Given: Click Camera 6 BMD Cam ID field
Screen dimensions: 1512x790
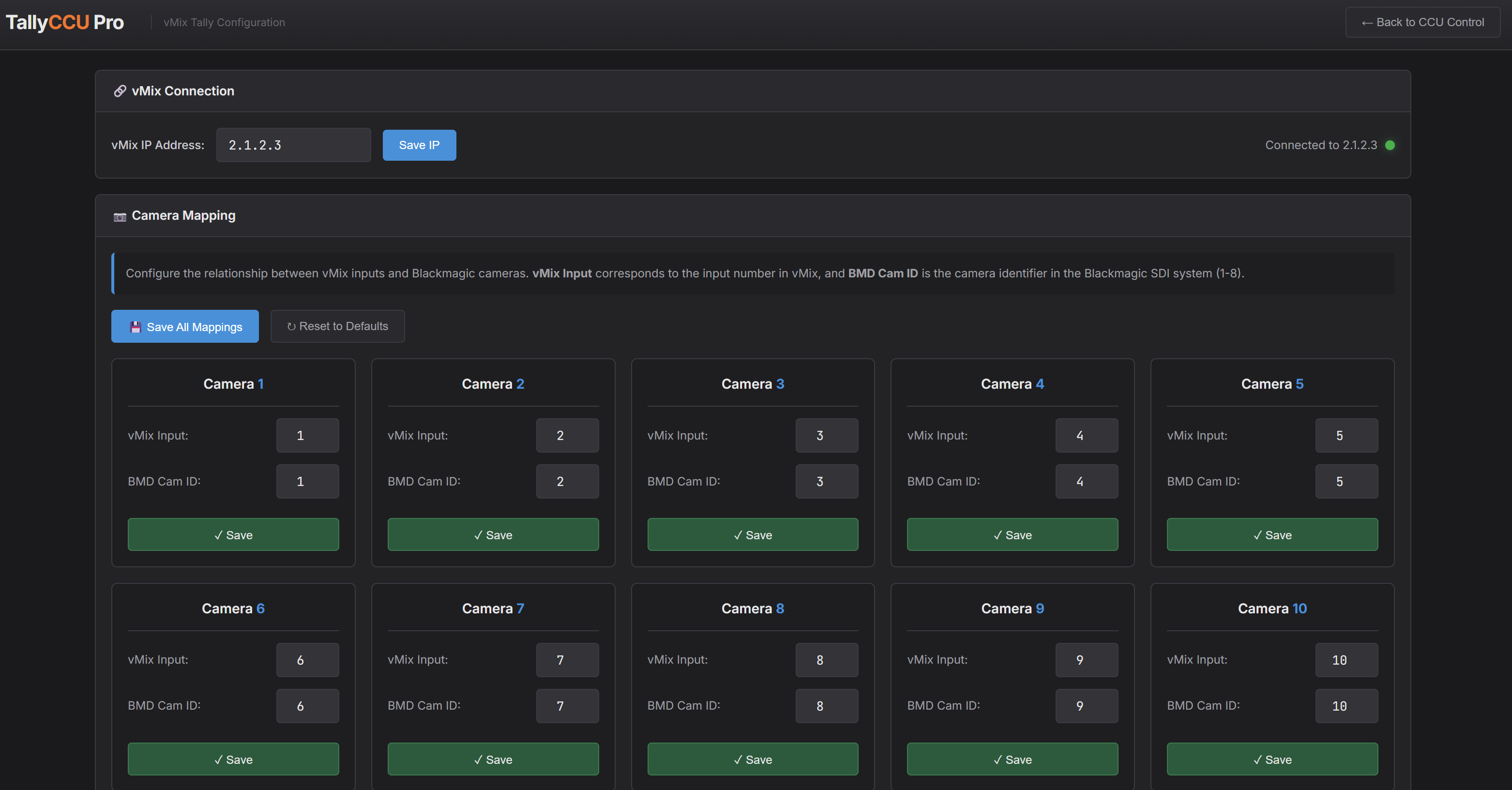Looking at the screenshot, I should pos(307,705).
